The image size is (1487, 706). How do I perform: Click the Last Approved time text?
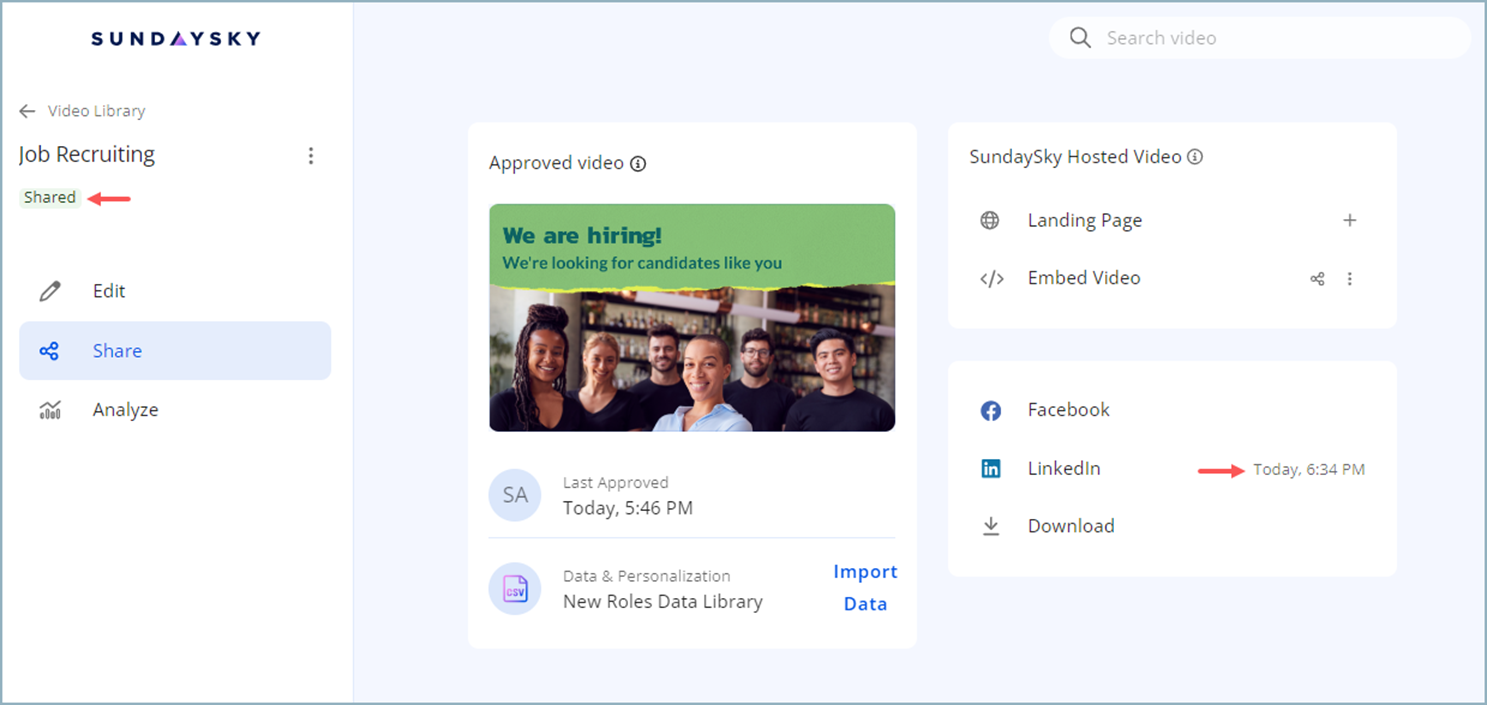pos(628,508)
